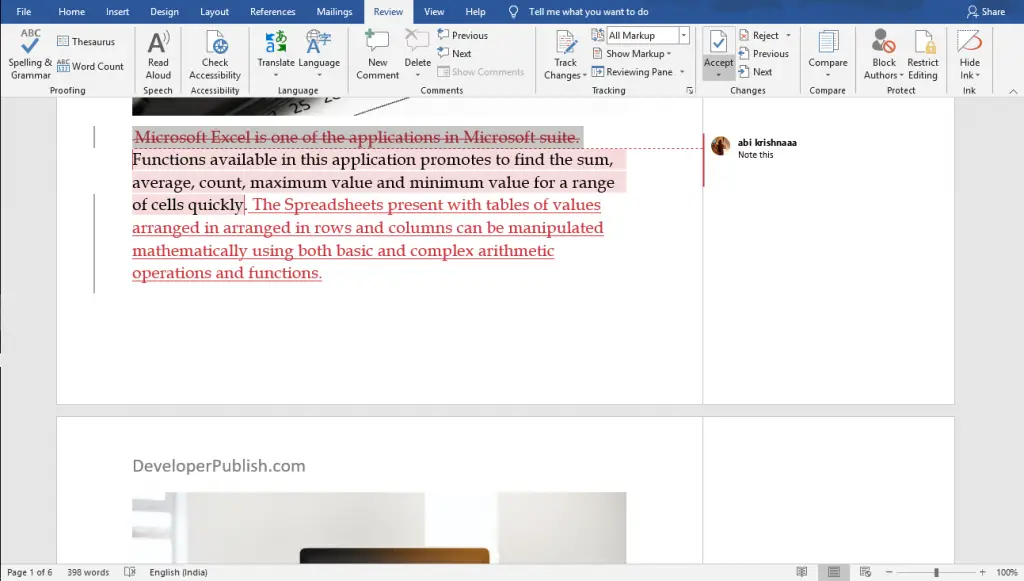The width and height of the screenshot is (1024, 581).
Task: Click the Tell me lightbulb icon
Action: click(513, 12)
